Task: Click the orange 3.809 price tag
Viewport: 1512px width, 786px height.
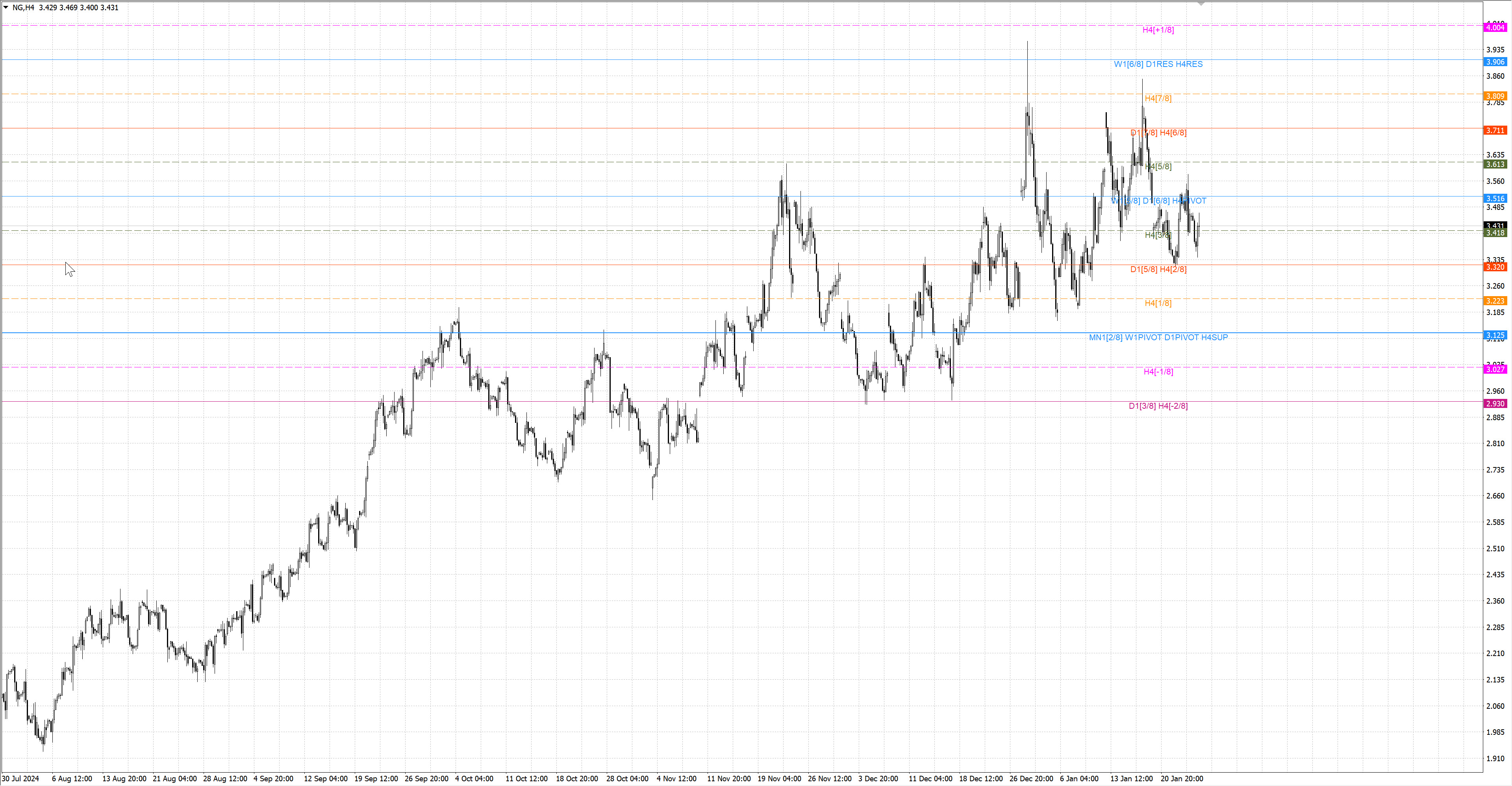Action: click(1495, 96)
